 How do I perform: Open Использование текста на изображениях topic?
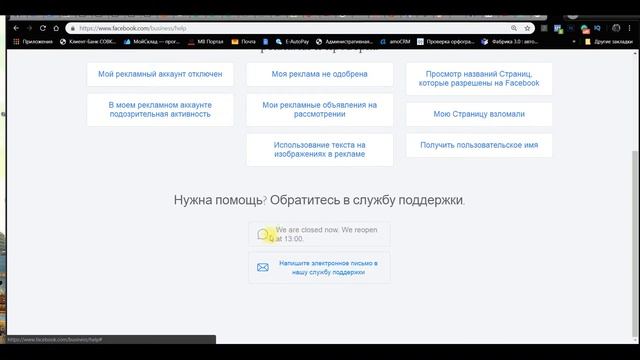click(x=320, y=150)
